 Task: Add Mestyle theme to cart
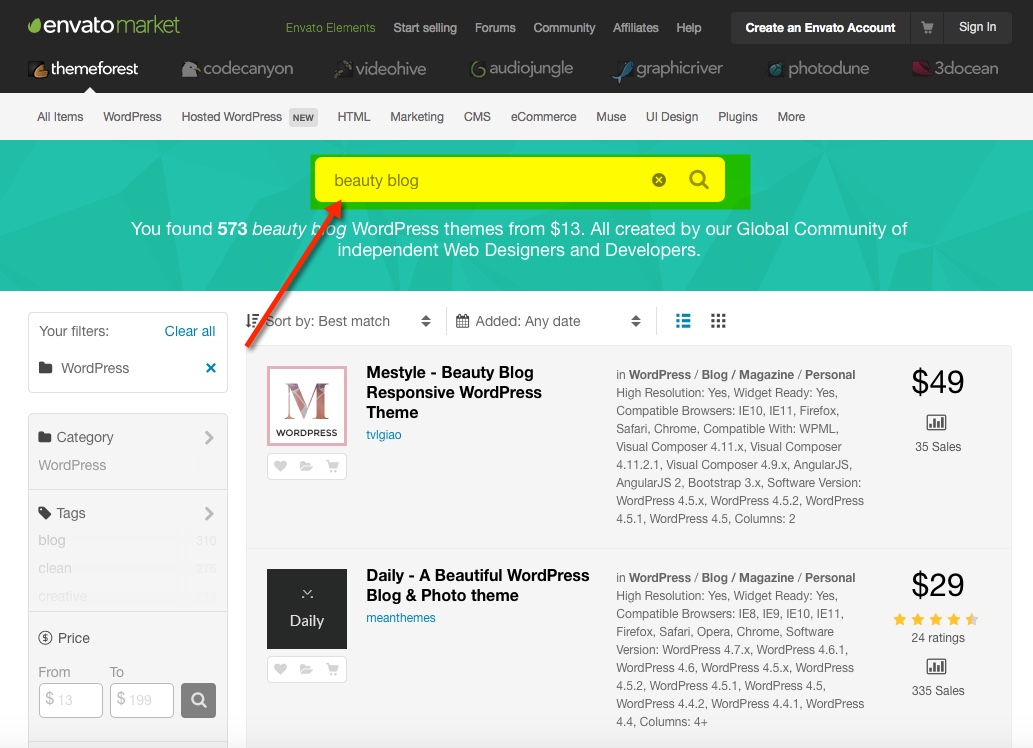click(x=333, y=466)
